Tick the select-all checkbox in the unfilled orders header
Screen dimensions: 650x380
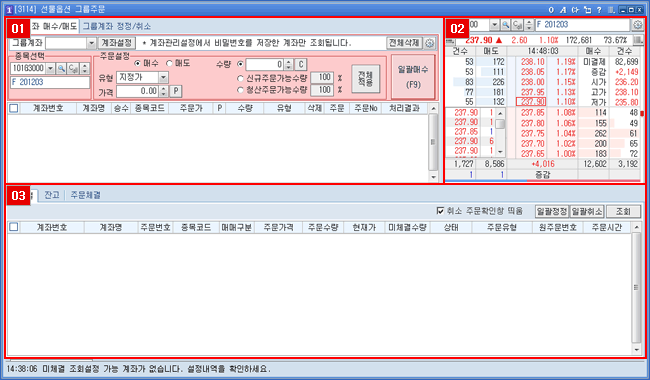pos(14,227)
